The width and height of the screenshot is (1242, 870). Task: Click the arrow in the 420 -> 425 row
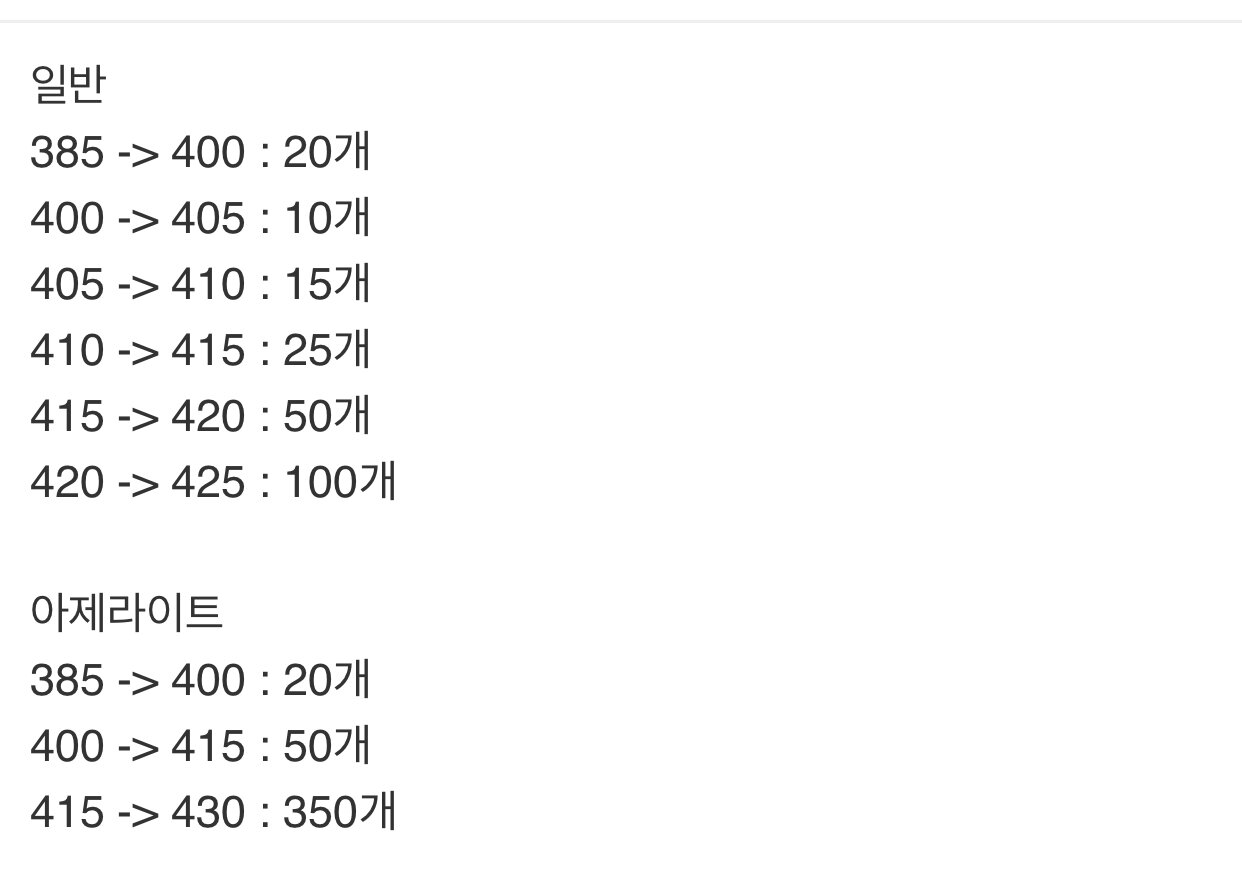coord(138,484)
